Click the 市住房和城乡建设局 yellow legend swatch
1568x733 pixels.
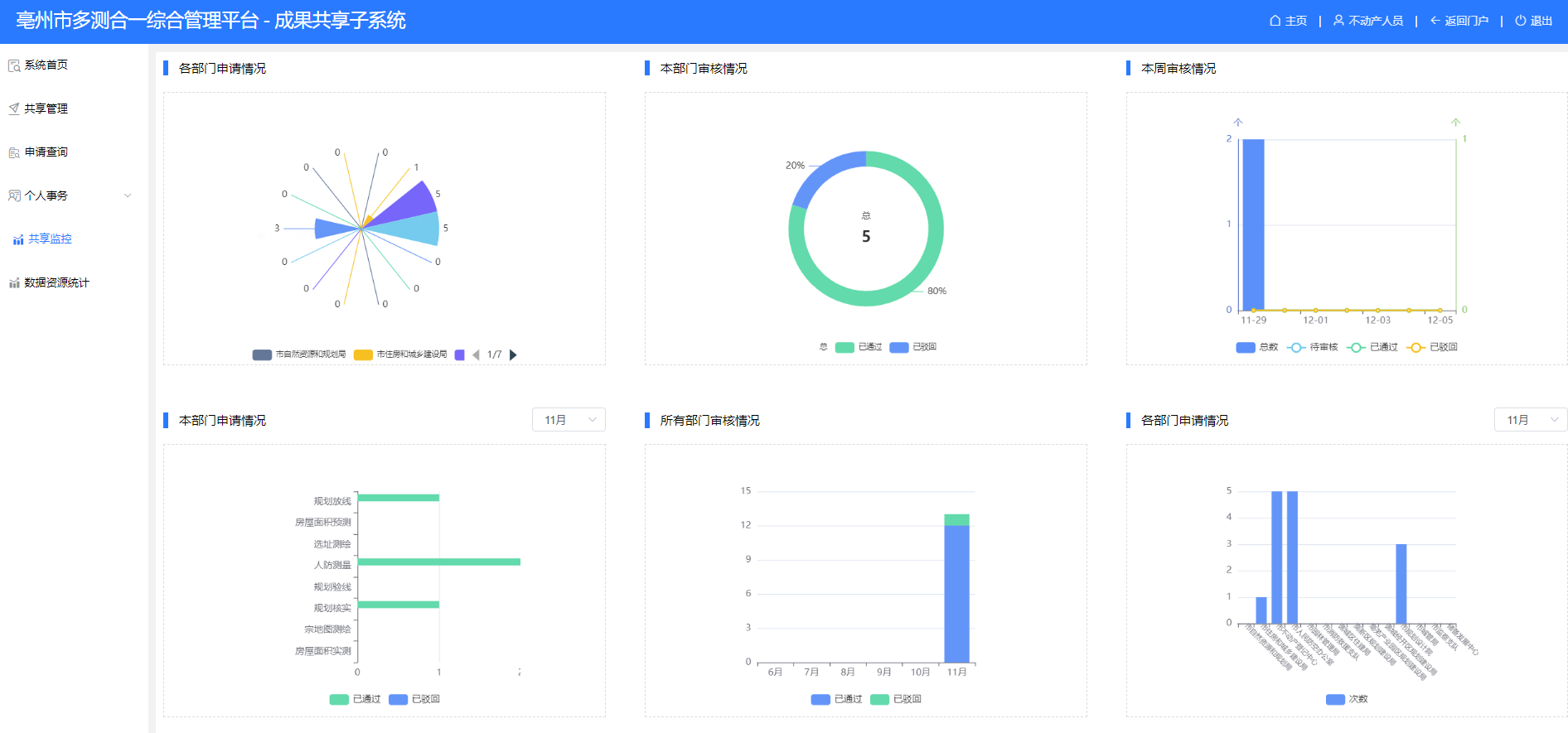[x=363, y=354]
